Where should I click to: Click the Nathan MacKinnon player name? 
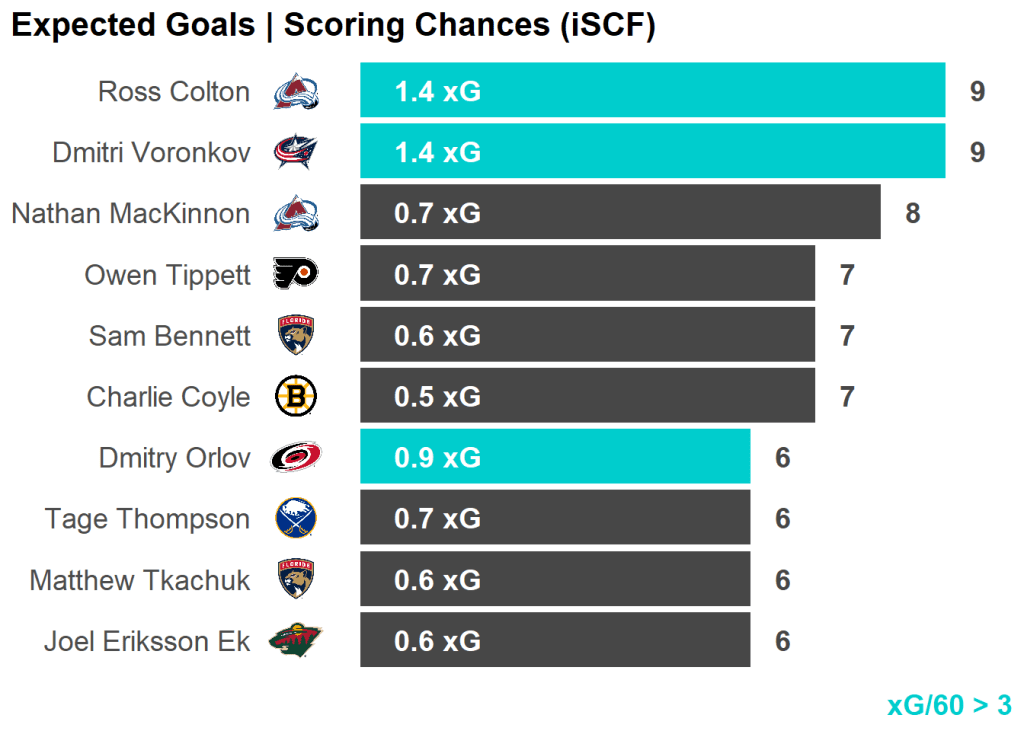point(131,214)
